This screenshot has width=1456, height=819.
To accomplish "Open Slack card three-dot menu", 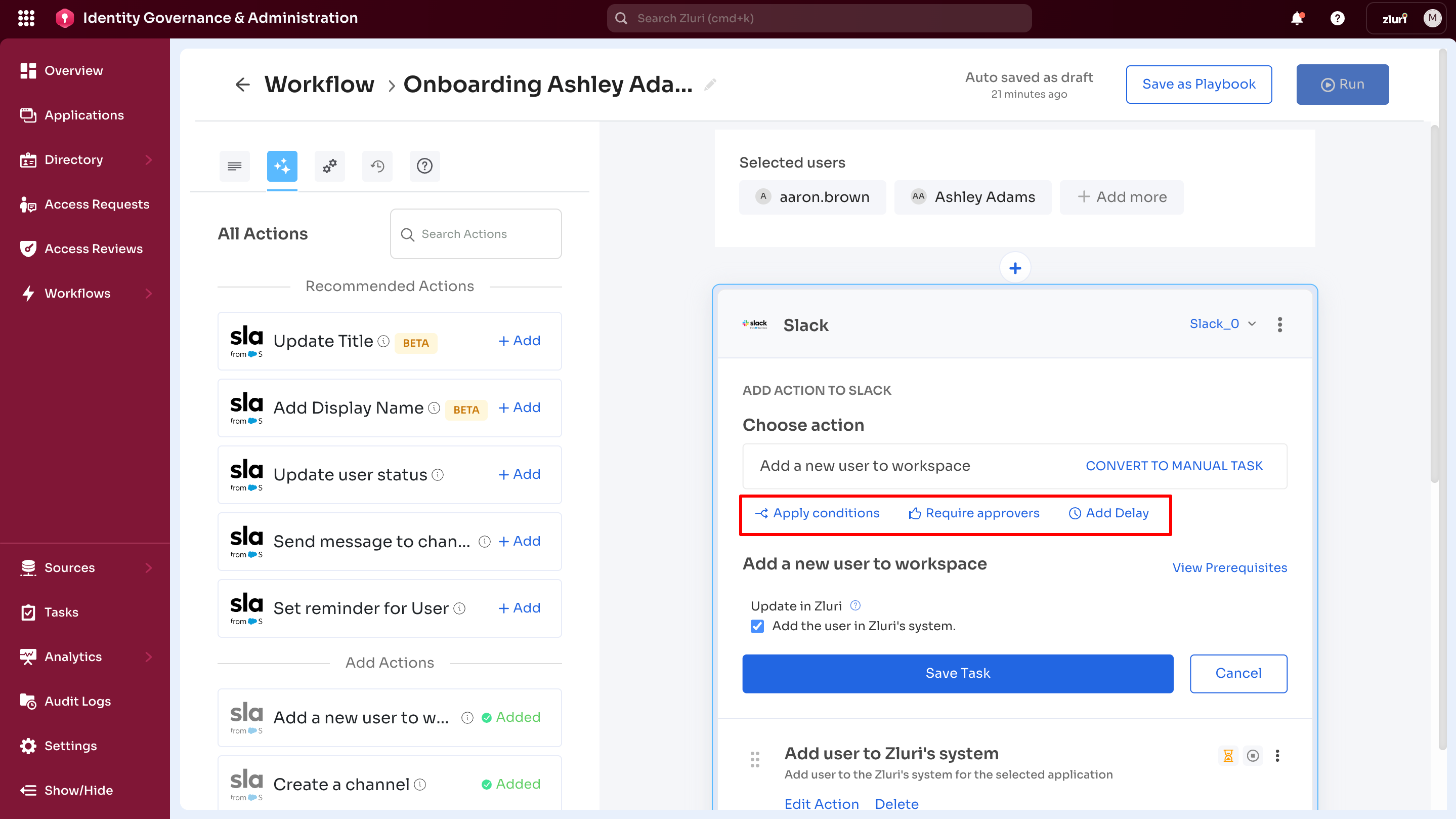I will (1279, 324).
